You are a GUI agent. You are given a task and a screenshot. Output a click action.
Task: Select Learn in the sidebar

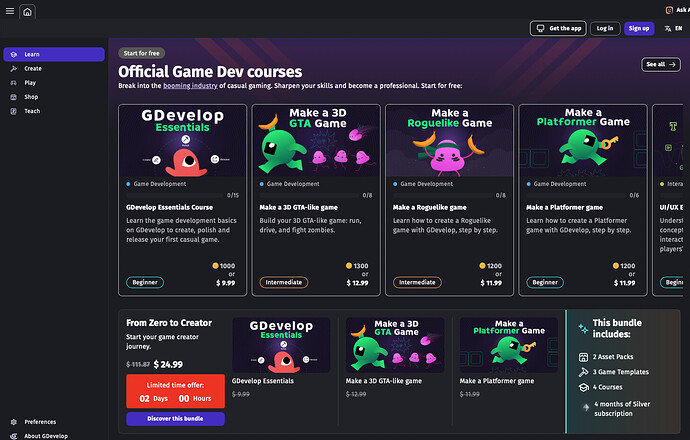click(x=54, y=54)
